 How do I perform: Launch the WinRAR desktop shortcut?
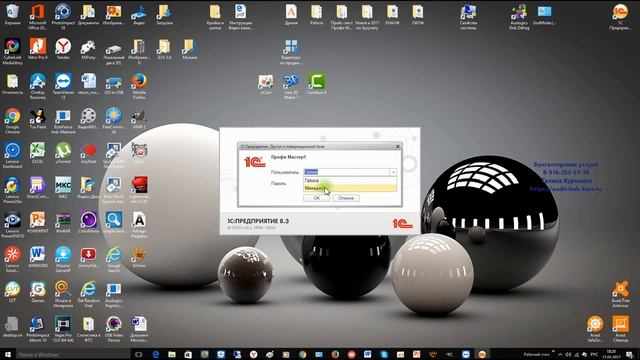[x=63, y=222]
